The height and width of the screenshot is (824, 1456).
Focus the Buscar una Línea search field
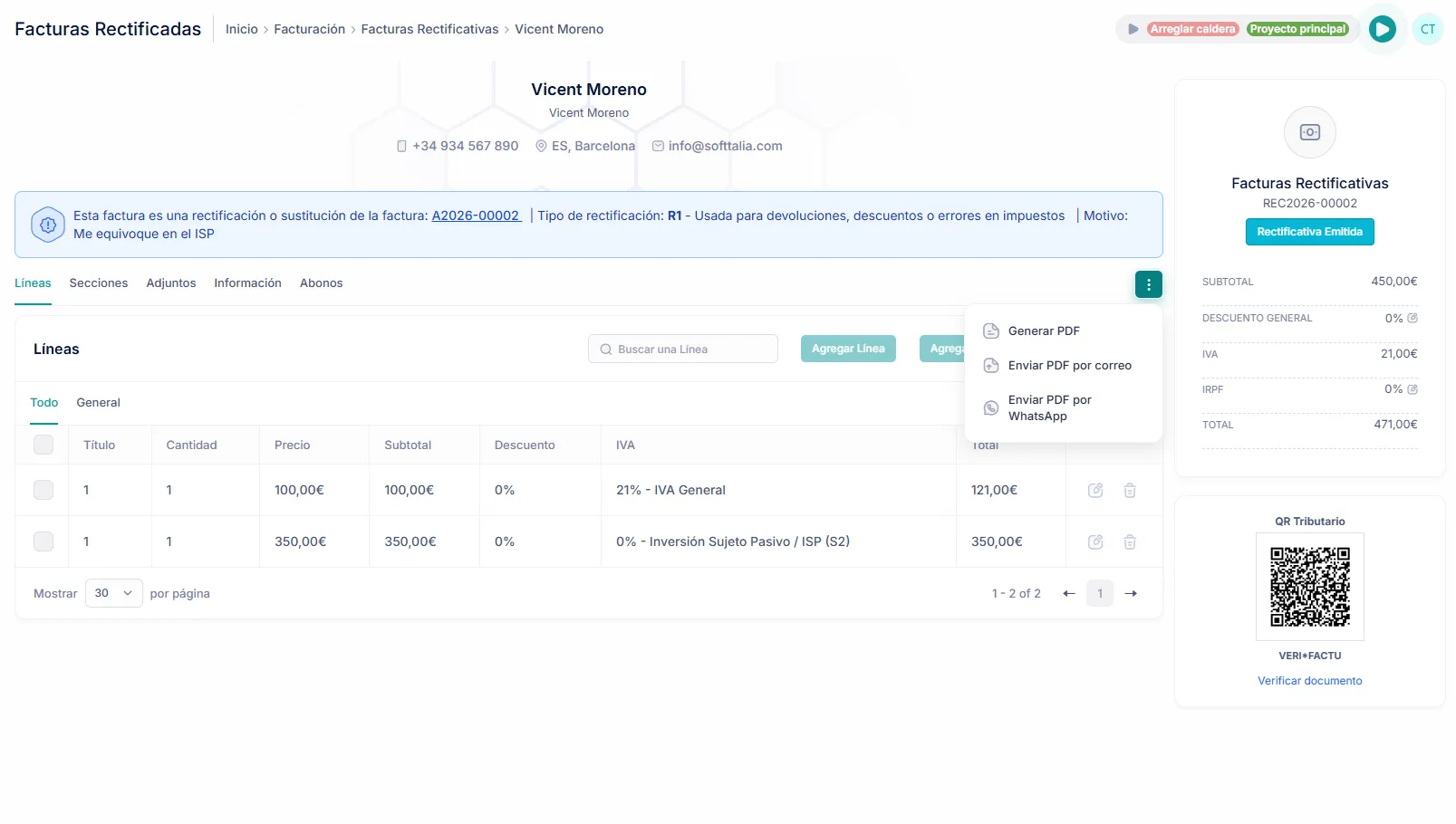tap(682, 349)
